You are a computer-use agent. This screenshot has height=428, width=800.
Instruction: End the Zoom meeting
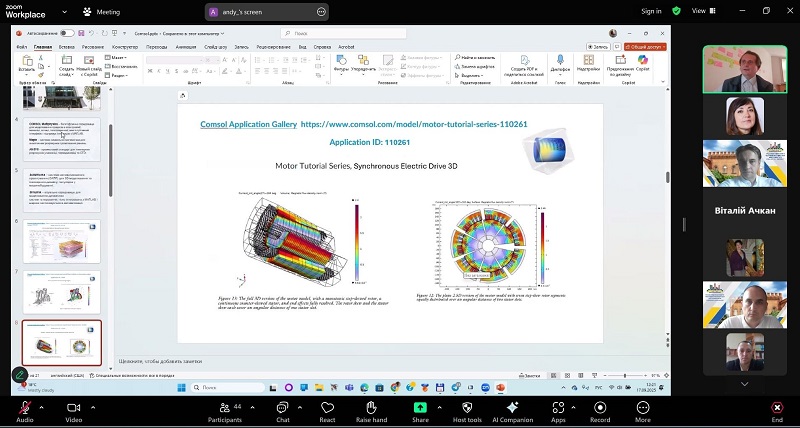coord(777,411)
